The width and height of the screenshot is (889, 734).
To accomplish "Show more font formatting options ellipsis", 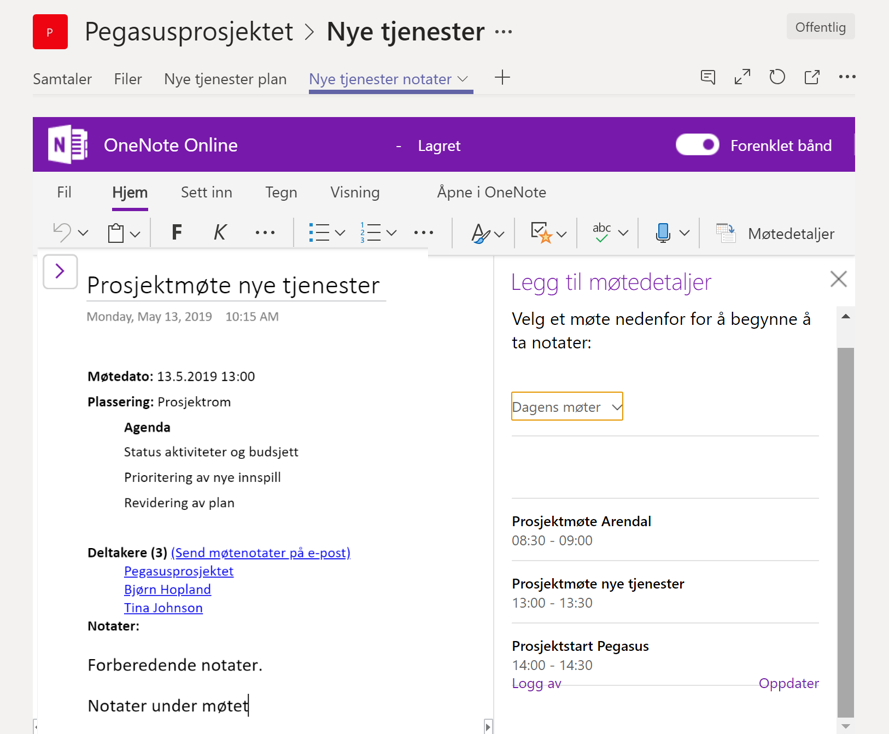I will pyautogui.click(x=265, y=232).
